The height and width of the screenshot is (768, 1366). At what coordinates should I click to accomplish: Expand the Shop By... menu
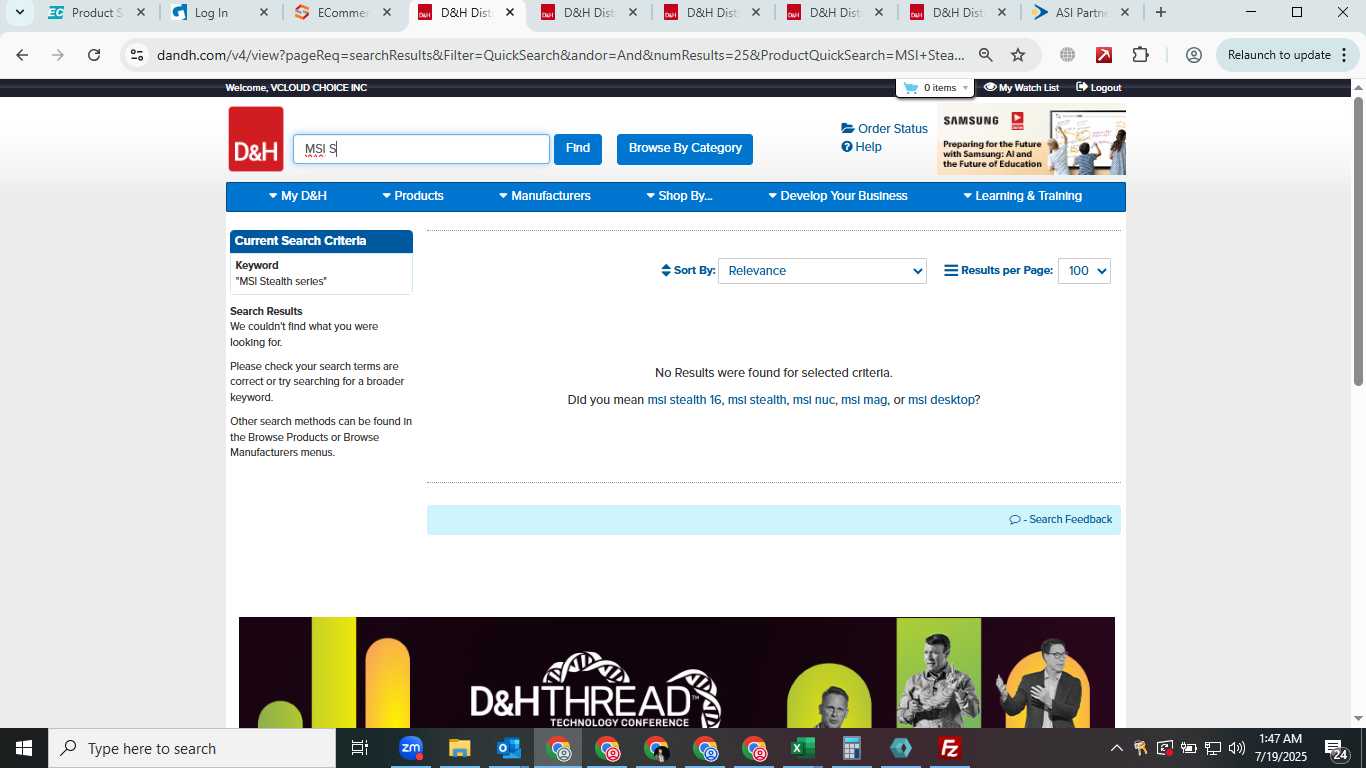679,196
